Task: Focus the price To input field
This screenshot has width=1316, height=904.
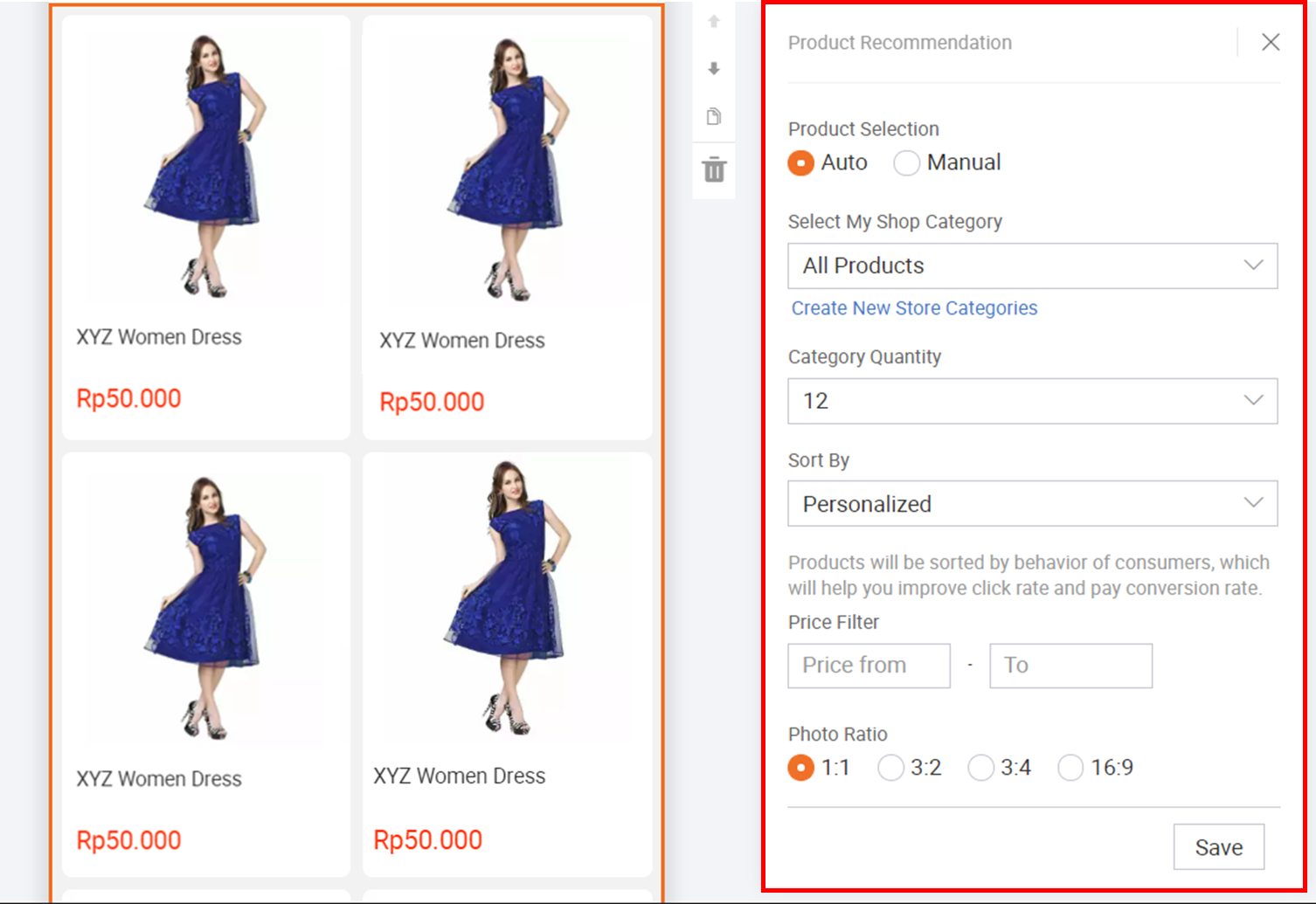Action: [1070, 666]
